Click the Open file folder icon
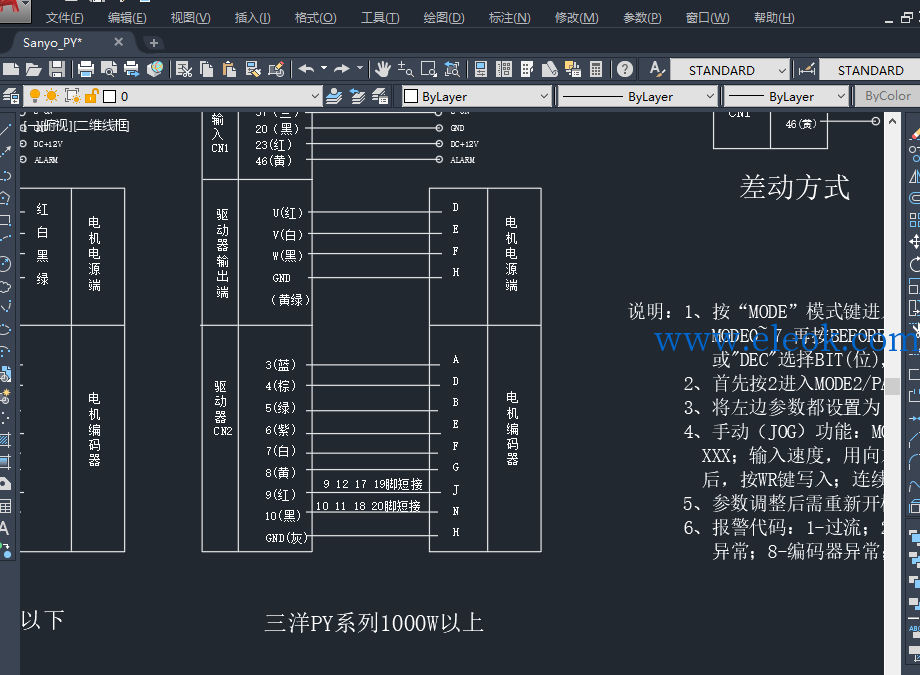The image size is (920, 675). (33, 69)
